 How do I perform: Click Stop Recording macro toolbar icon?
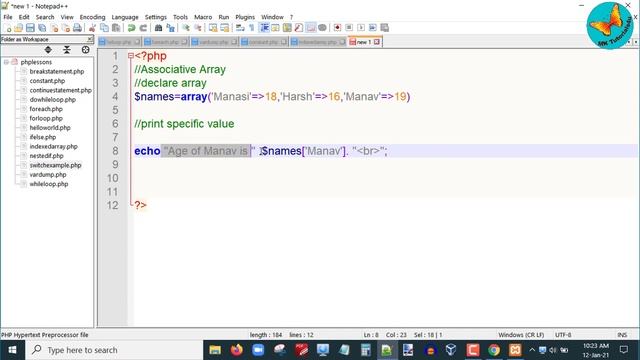click(x=349, y=28)
